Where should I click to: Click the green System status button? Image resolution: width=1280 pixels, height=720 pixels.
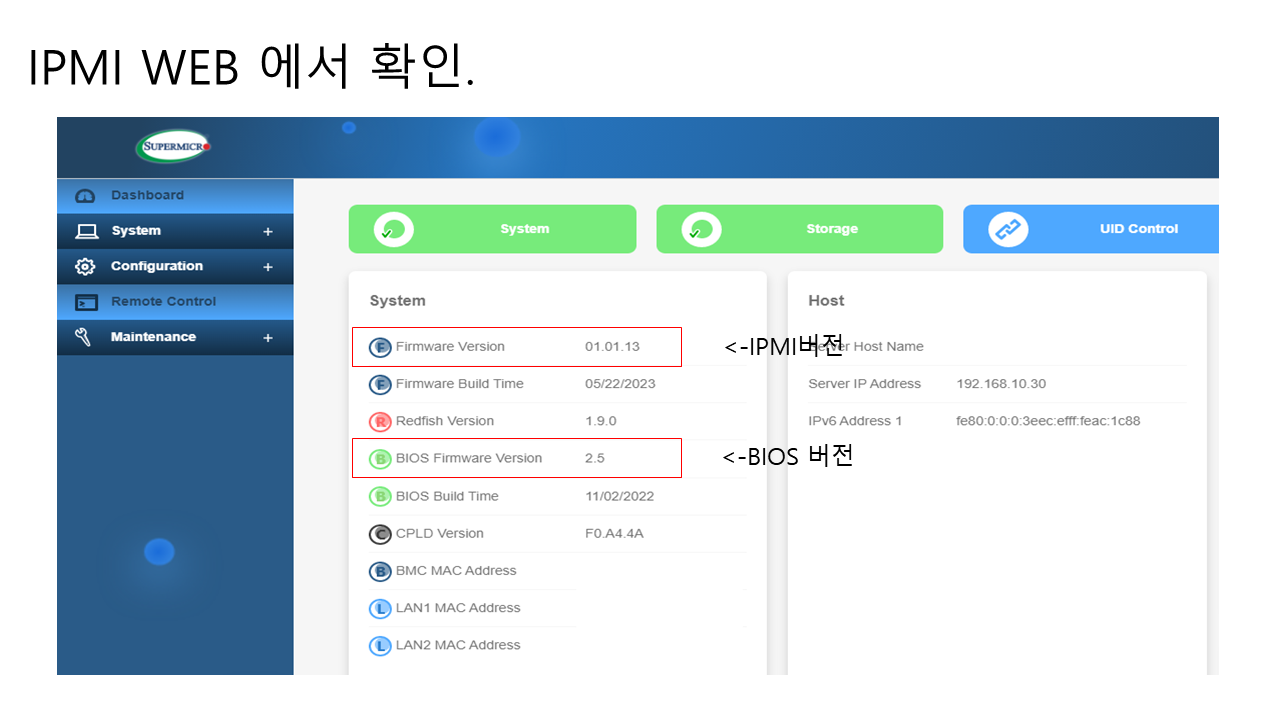492,229
